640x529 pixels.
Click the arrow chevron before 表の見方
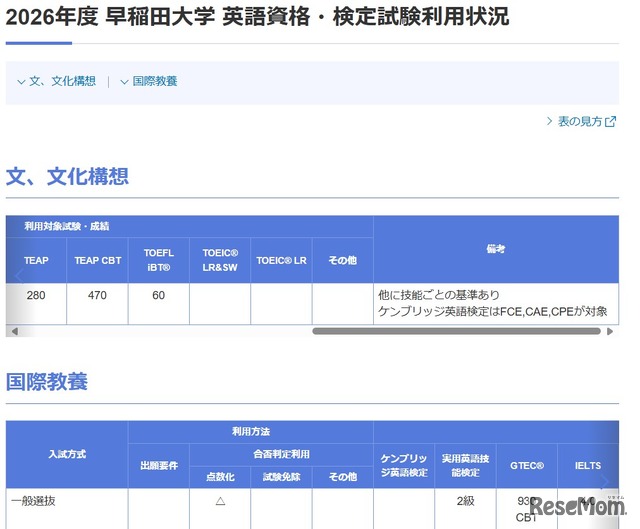pos(549,121)
